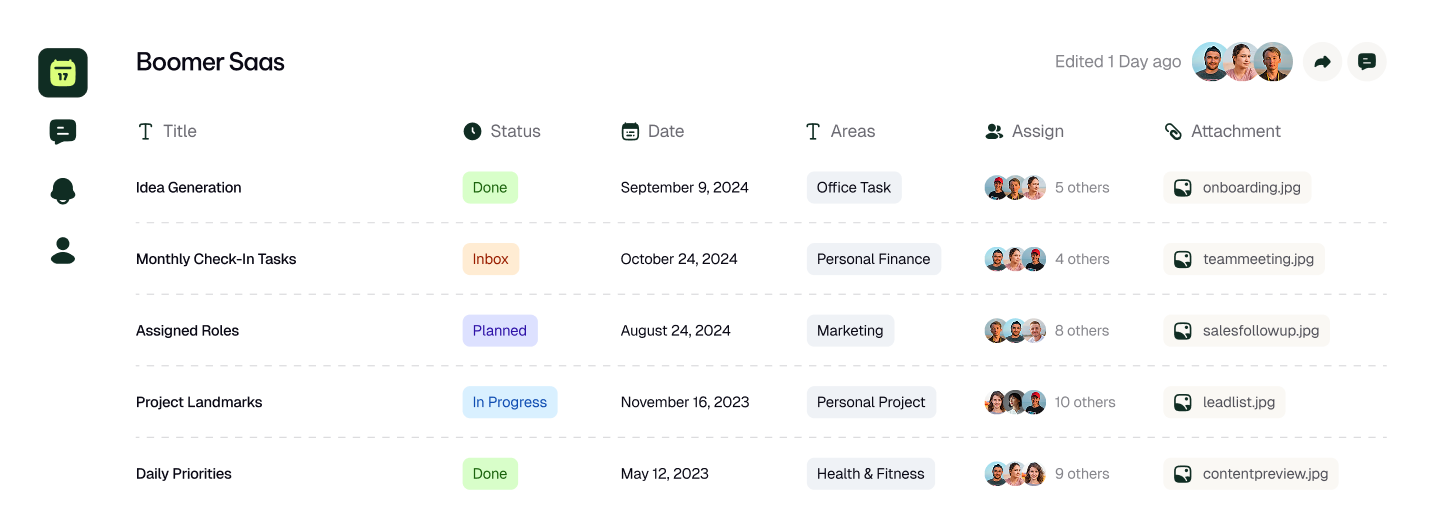Open the user profile icon in sidebar

point(63,250)
